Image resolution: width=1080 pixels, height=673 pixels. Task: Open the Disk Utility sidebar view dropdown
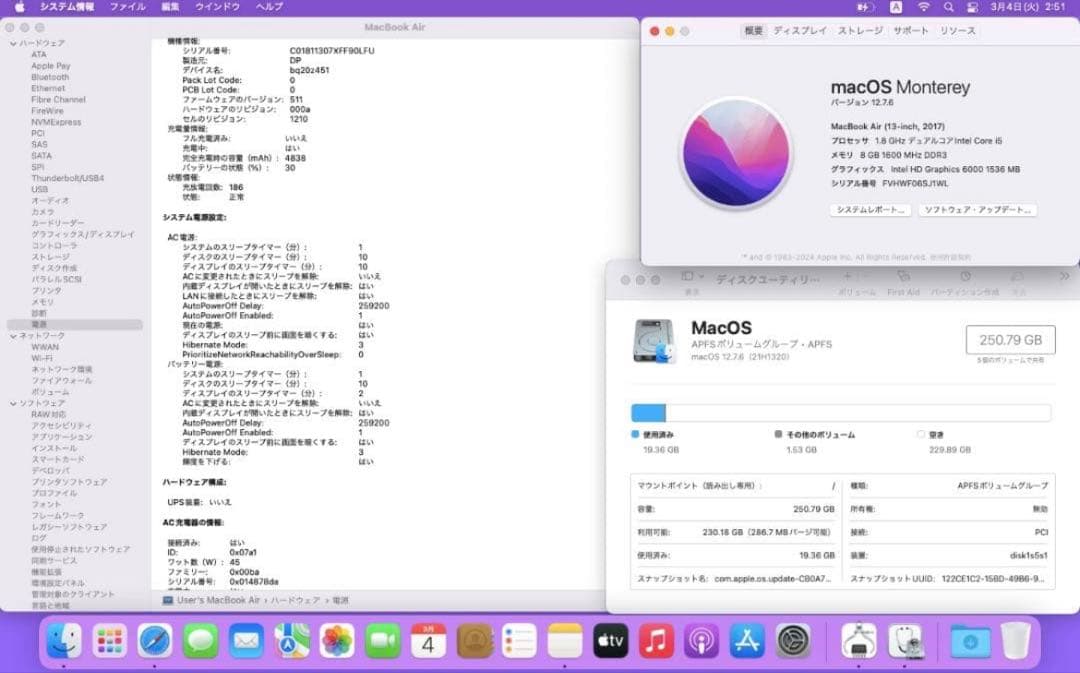pyautogui.click(x=689, y=276)
